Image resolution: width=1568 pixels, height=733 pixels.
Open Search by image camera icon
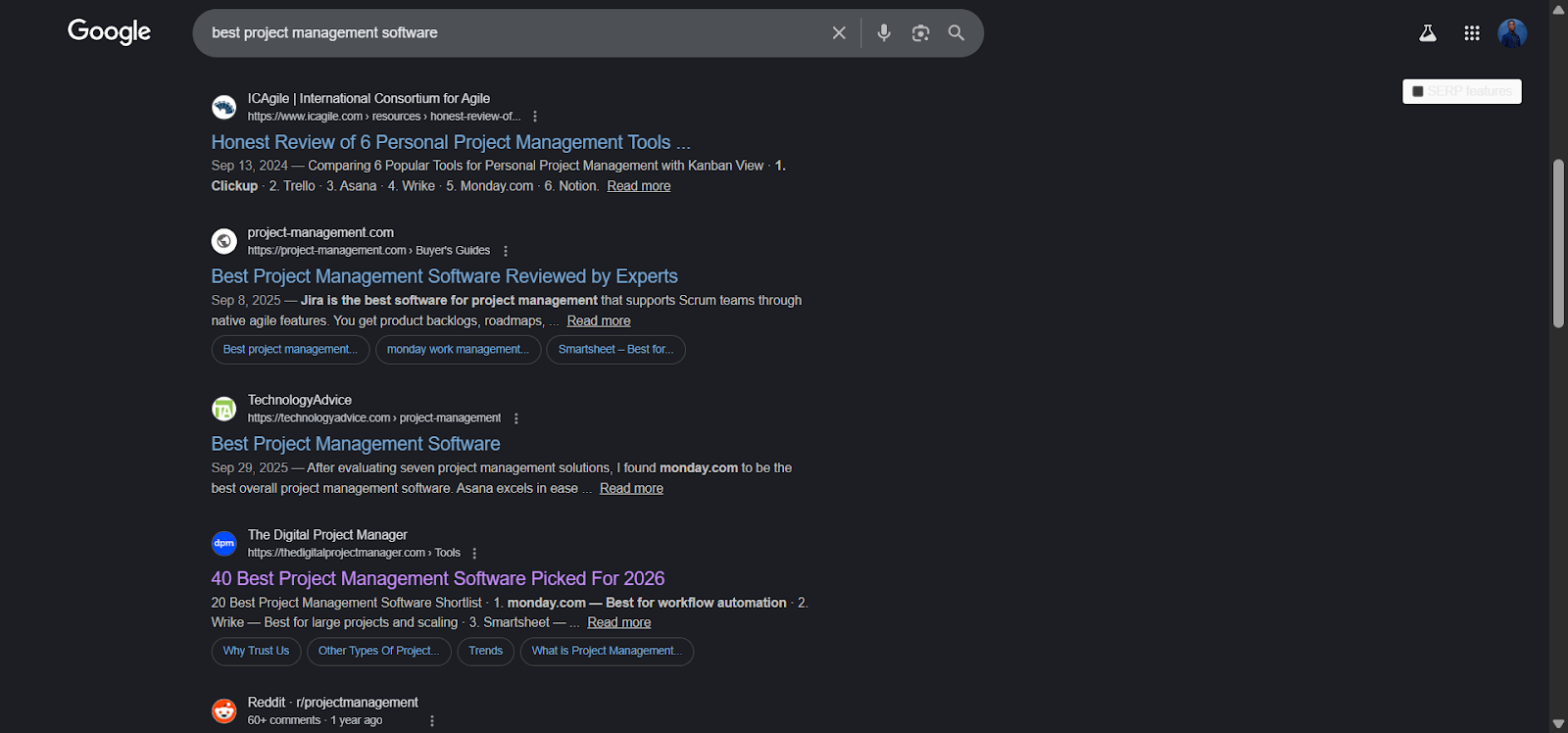[x=920, y=33]
